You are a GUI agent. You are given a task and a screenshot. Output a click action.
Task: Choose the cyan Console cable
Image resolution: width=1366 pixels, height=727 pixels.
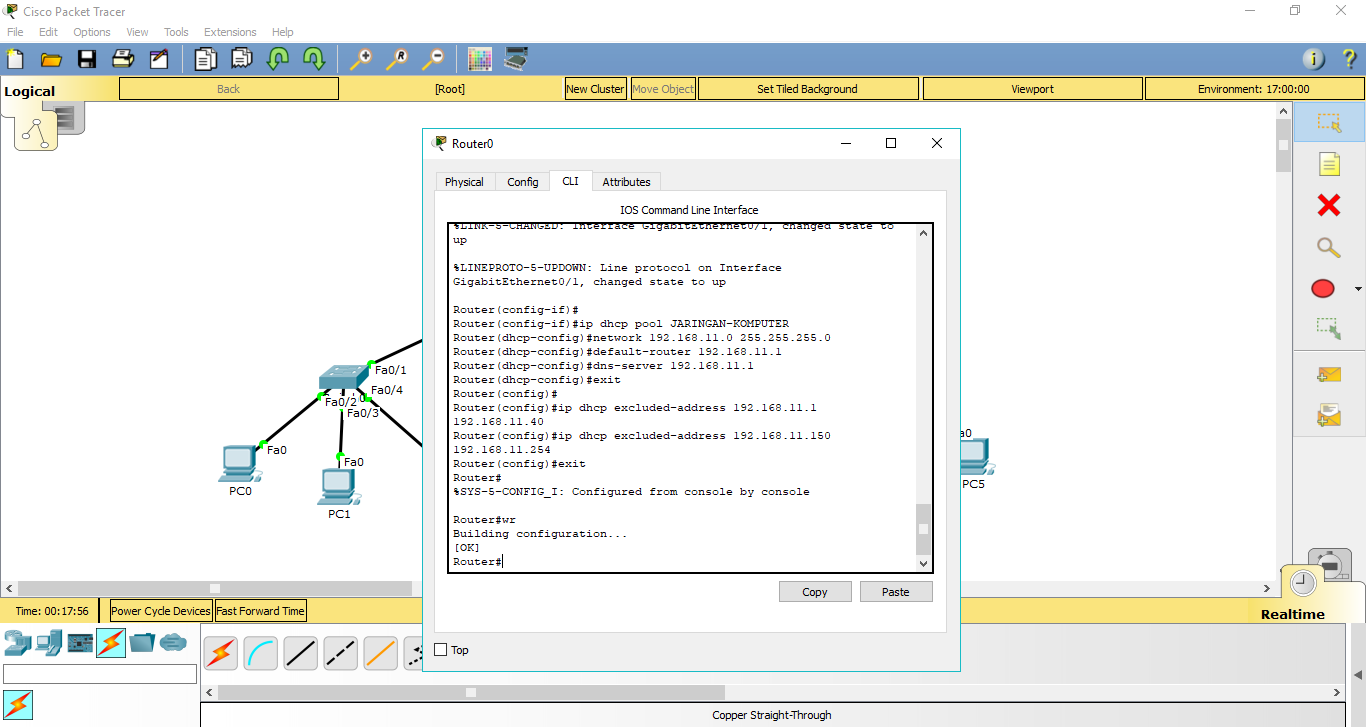tap(261, 653)
